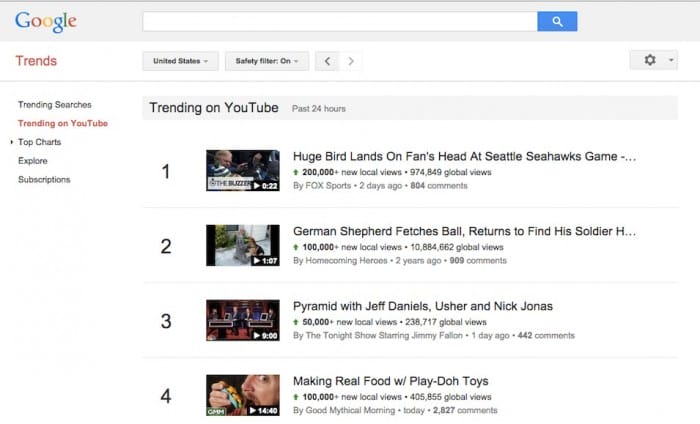This screenshot has width=700, height=424.
Task: Click the Google logo
Action: (46, 21)
